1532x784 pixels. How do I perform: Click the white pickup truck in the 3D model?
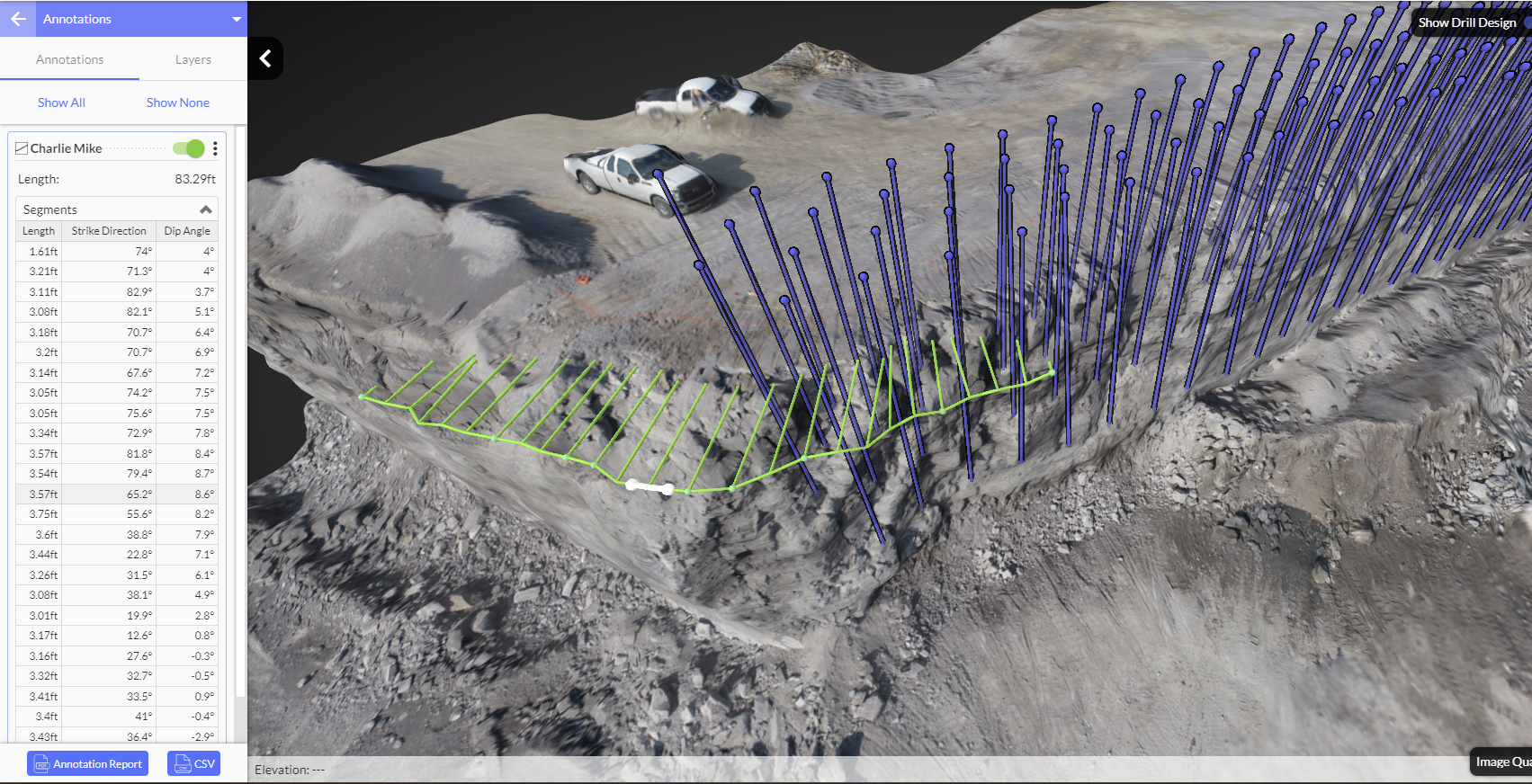(641, 175)
